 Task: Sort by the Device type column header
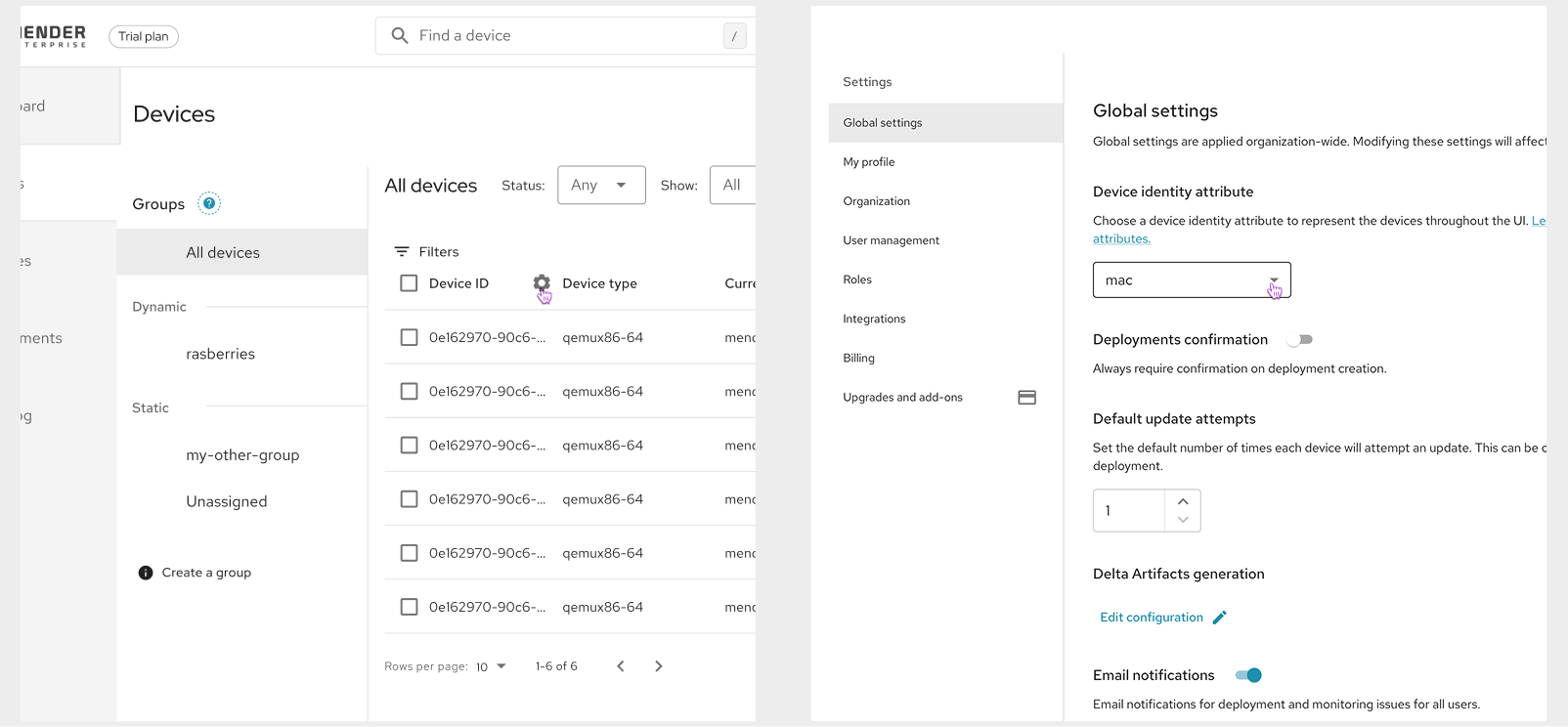click(599, 283)
